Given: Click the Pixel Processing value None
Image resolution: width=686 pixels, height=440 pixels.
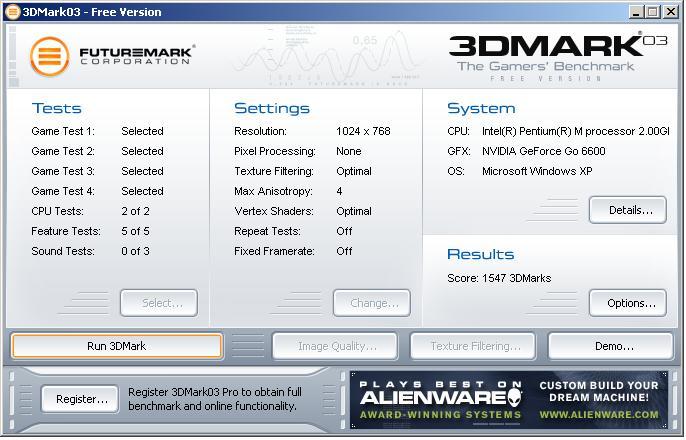Looking at the screenshot, I should point(349,152).
